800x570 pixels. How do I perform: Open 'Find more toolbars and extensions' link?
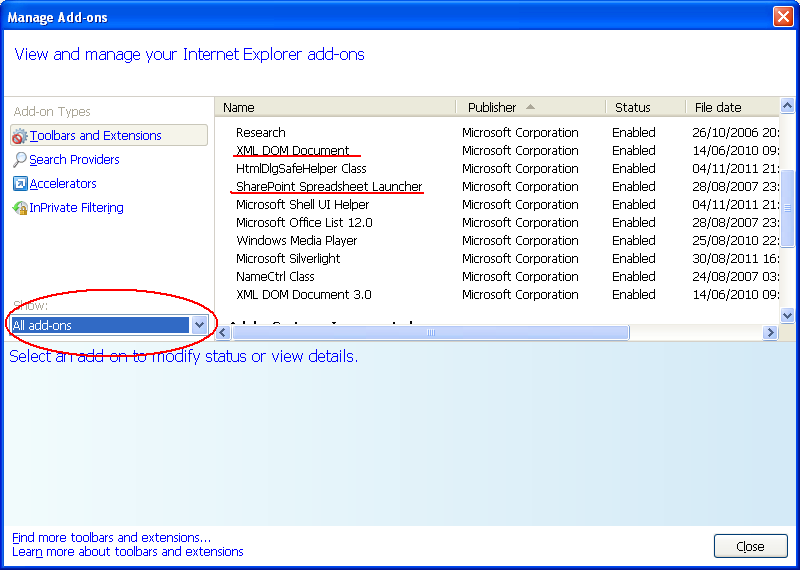point(111,538)
